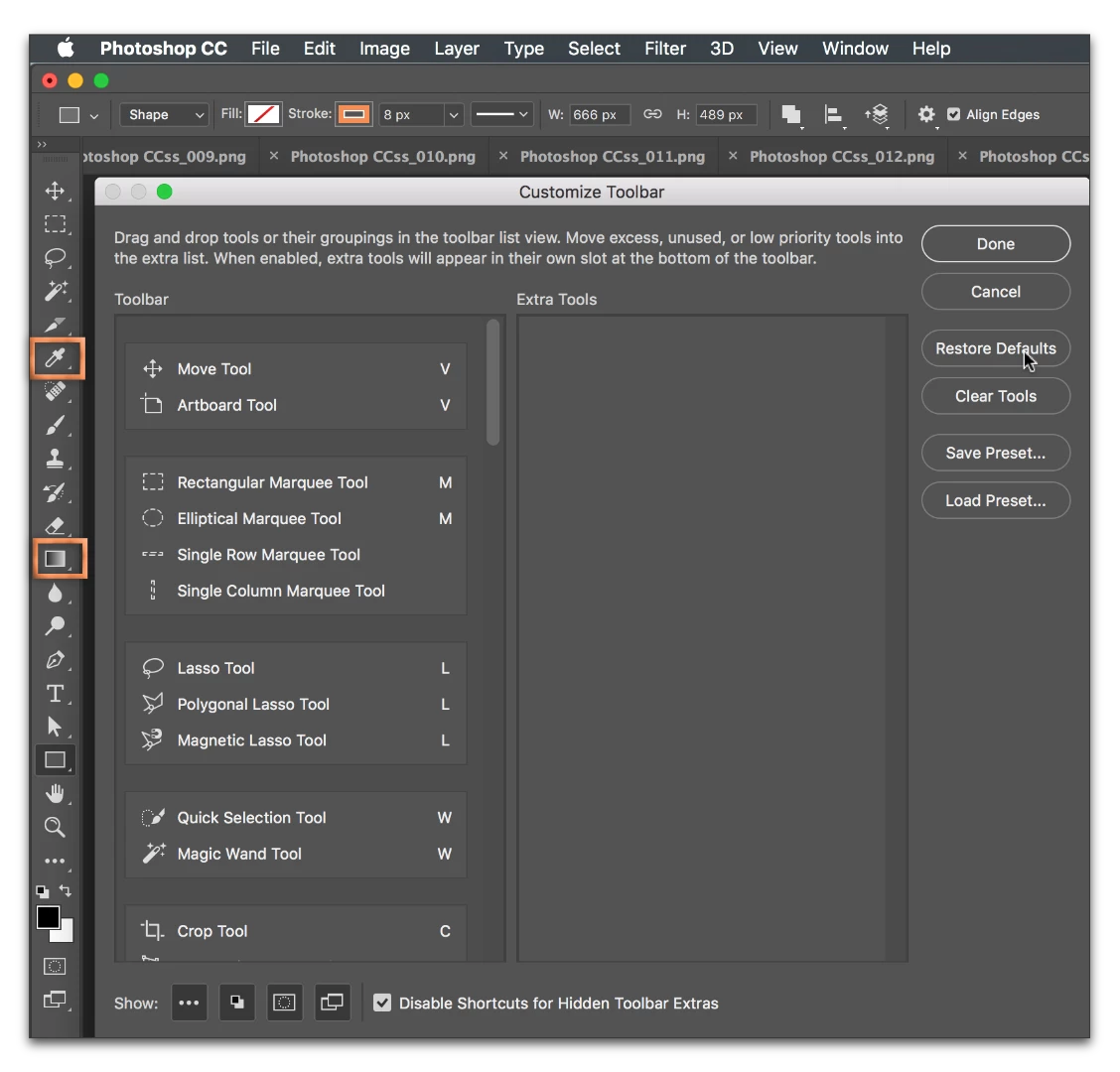The image size is (1120, 1072).
Task: Select the Rectangular Marquee tool in left toolbar
Action: coord(55,224)
